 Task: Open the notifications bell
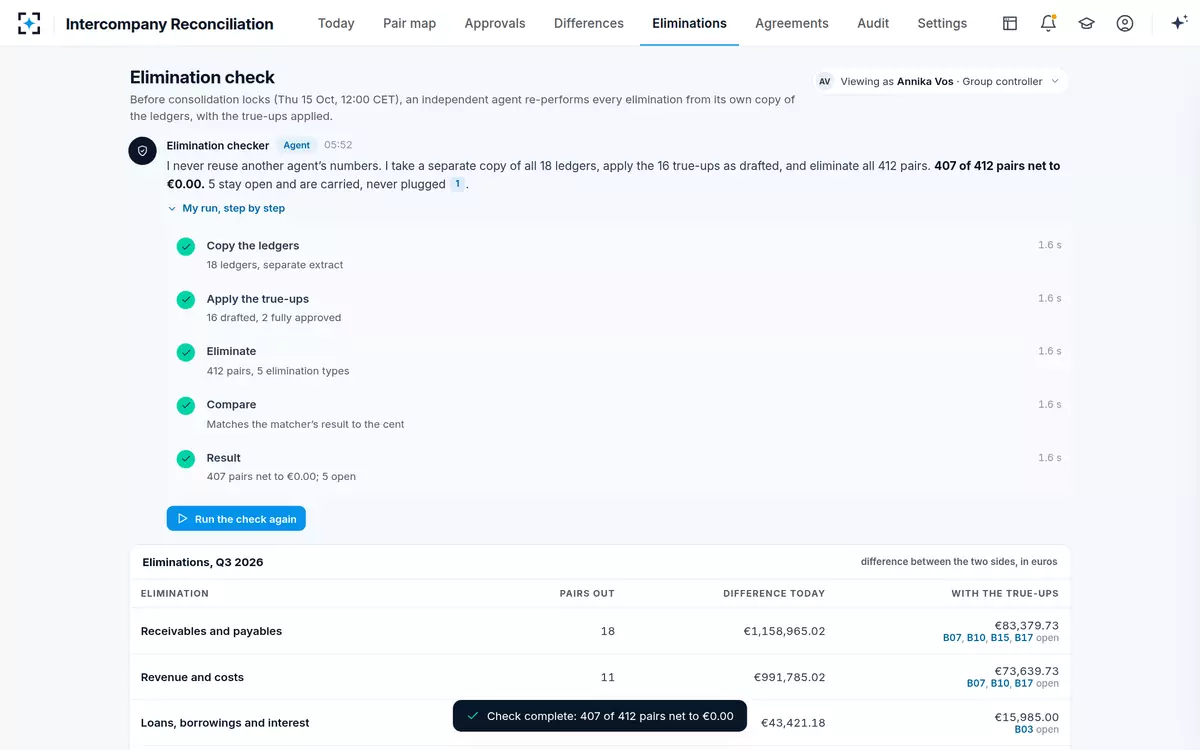[1048, 23]
